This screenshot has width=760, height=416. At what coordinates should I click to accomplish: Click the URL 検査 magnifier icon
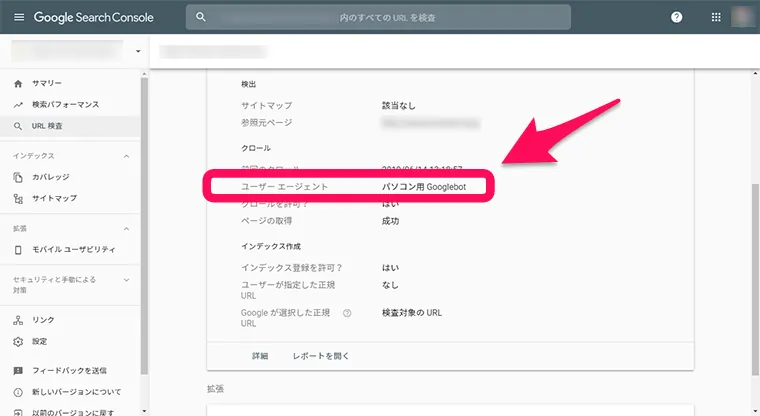[x=18, y=126]
